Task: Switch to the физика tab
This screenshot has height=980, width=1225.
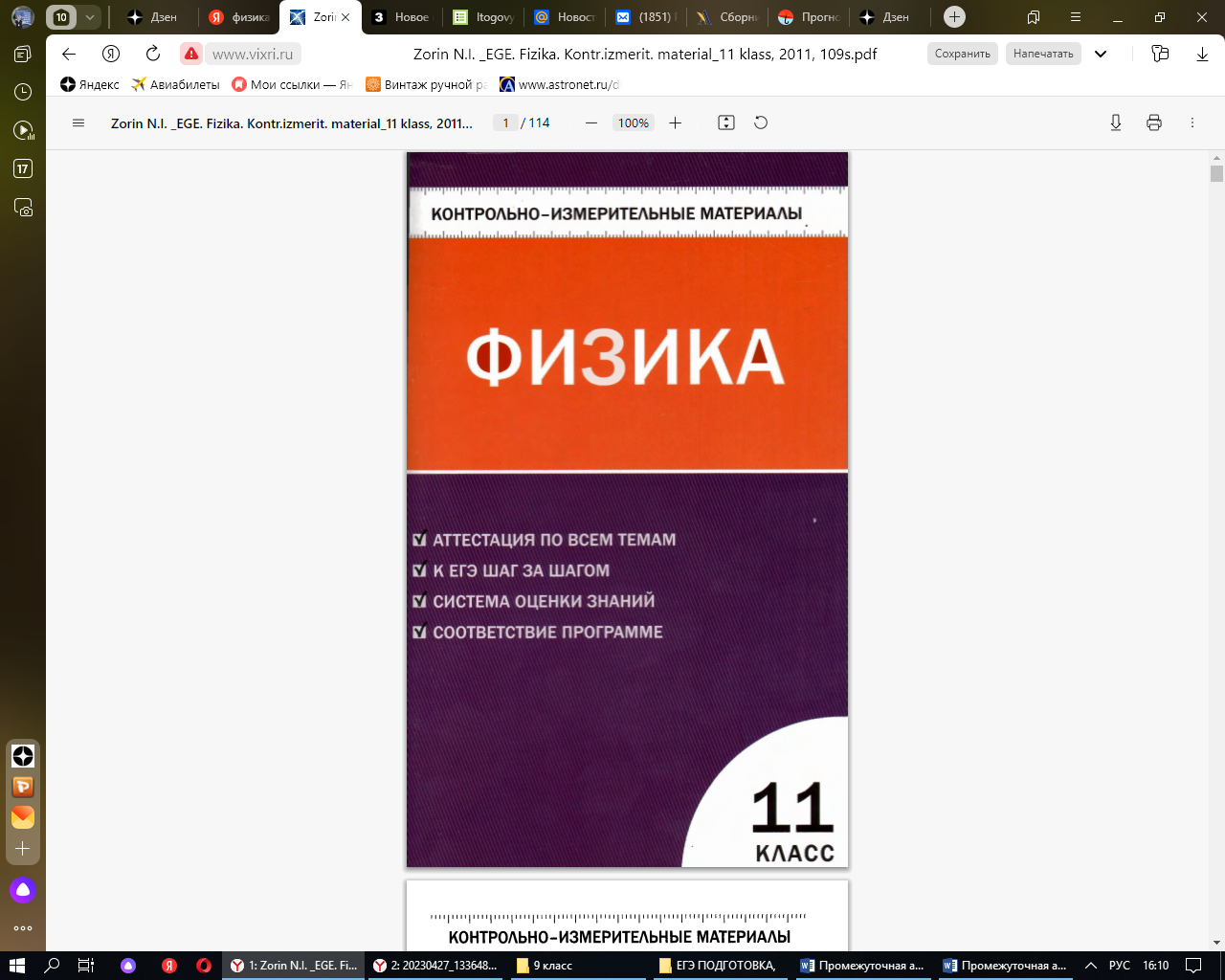Action: (239, 17)
